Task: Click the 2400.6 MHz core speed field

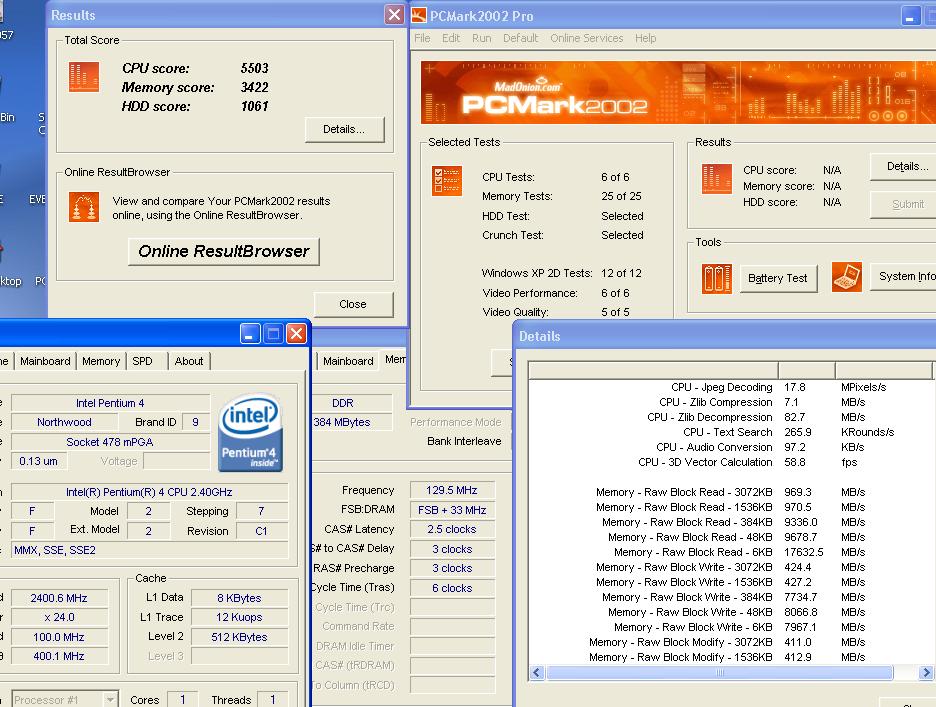Action: [59, 598]
